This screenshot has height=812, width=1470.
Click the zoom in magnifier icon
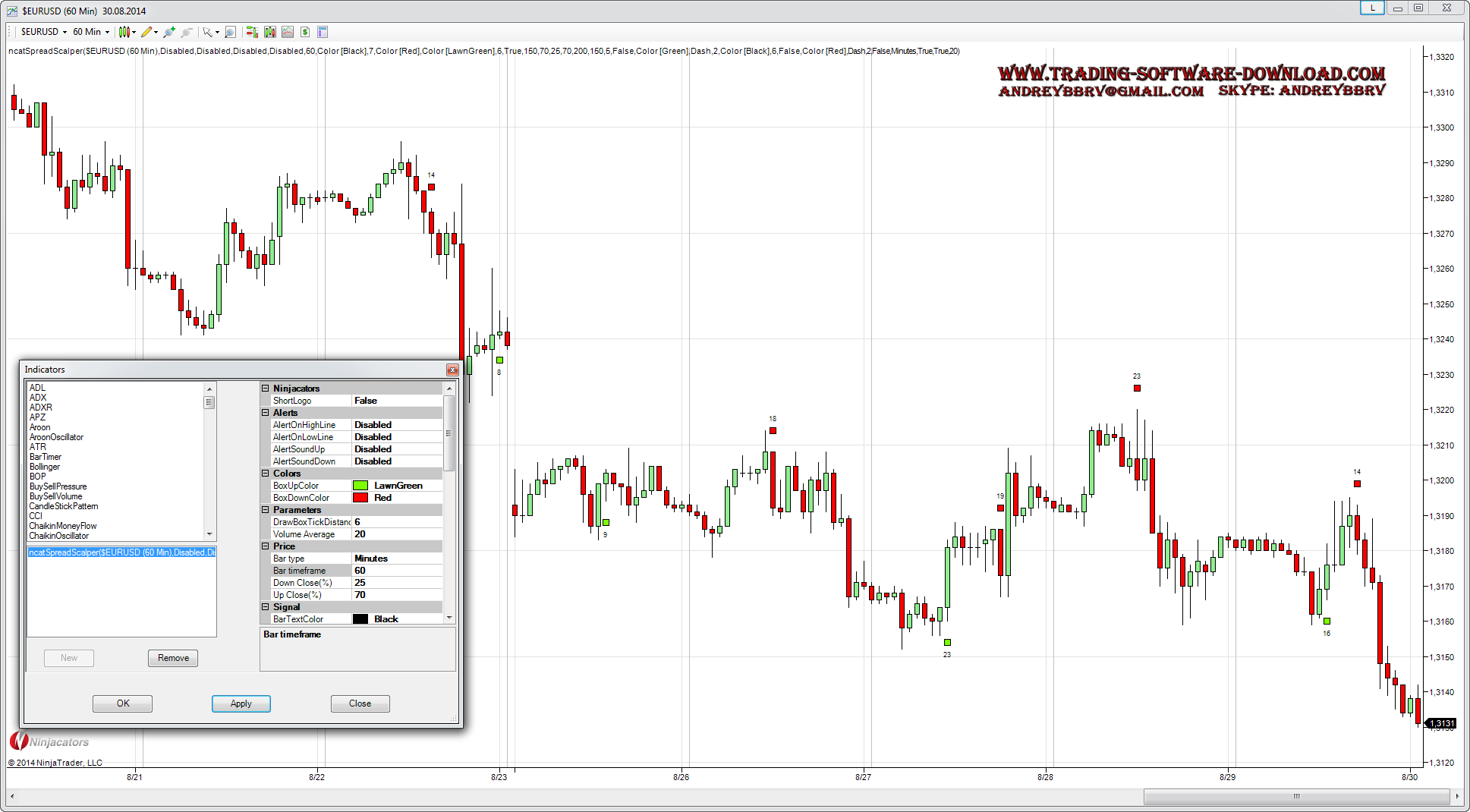[x=168, y=32]
